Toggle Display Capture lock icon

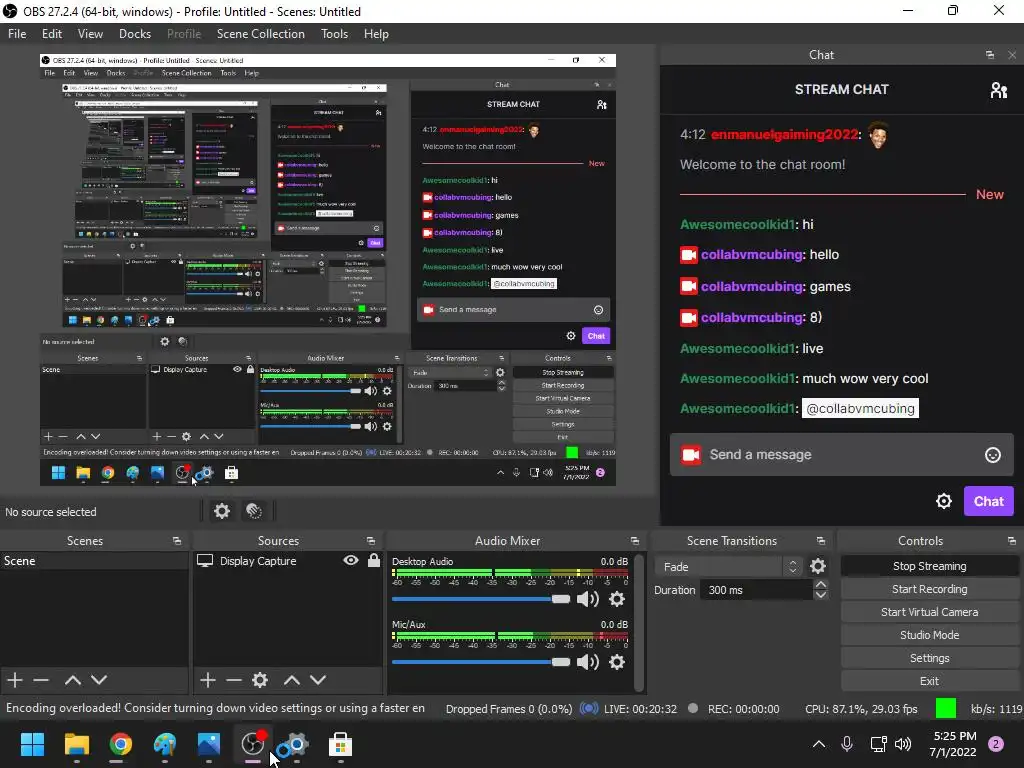coord(374,560)
